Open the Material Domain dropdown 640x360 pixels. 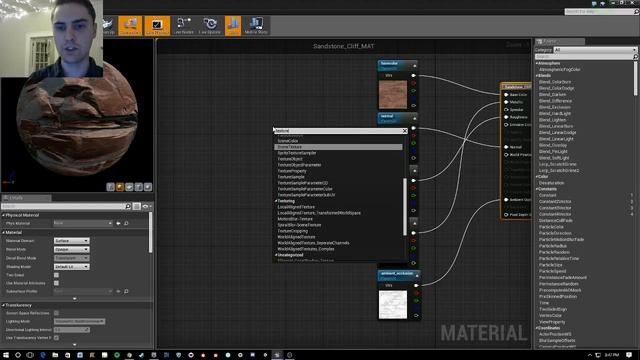click(71, 241)
